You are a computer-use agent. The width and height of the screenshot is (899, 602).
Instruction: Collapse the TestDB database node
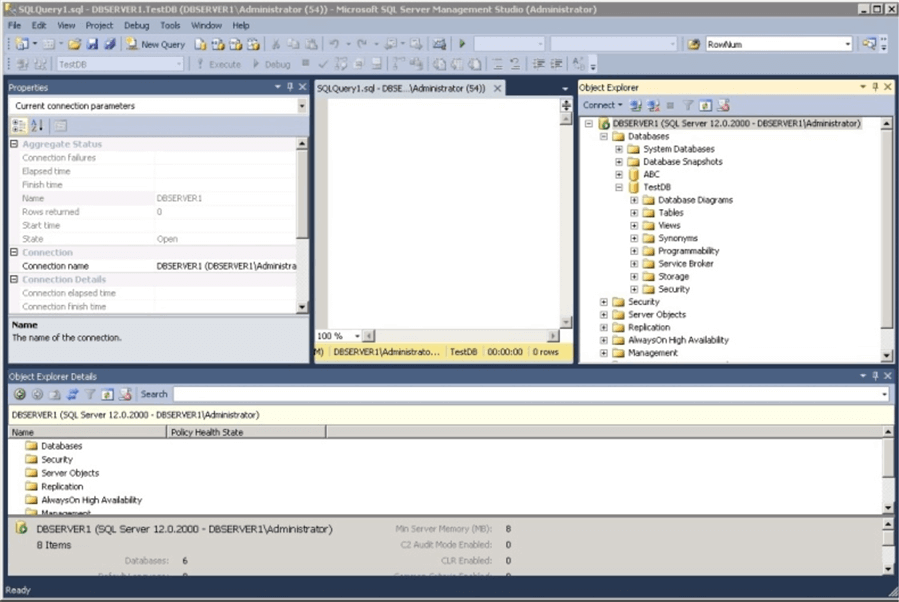(619, 187)
